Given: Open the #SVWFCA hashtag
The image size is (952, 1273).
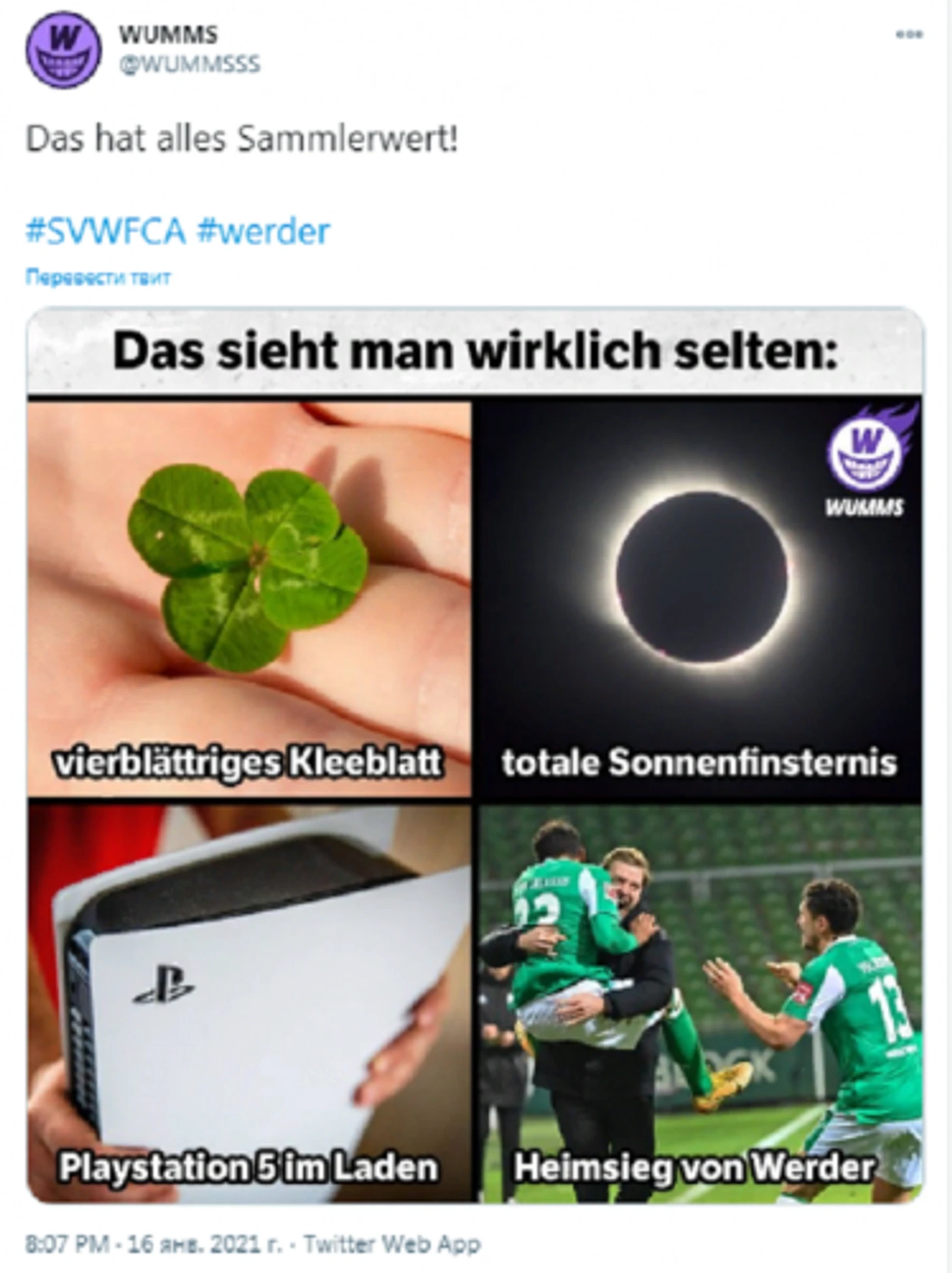Looking at the screenshot, I should tap(106, 232).
